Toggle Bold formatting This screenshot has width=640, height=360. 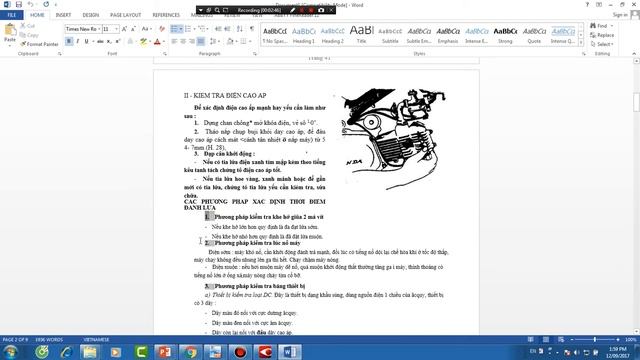(x=69, y=41)
